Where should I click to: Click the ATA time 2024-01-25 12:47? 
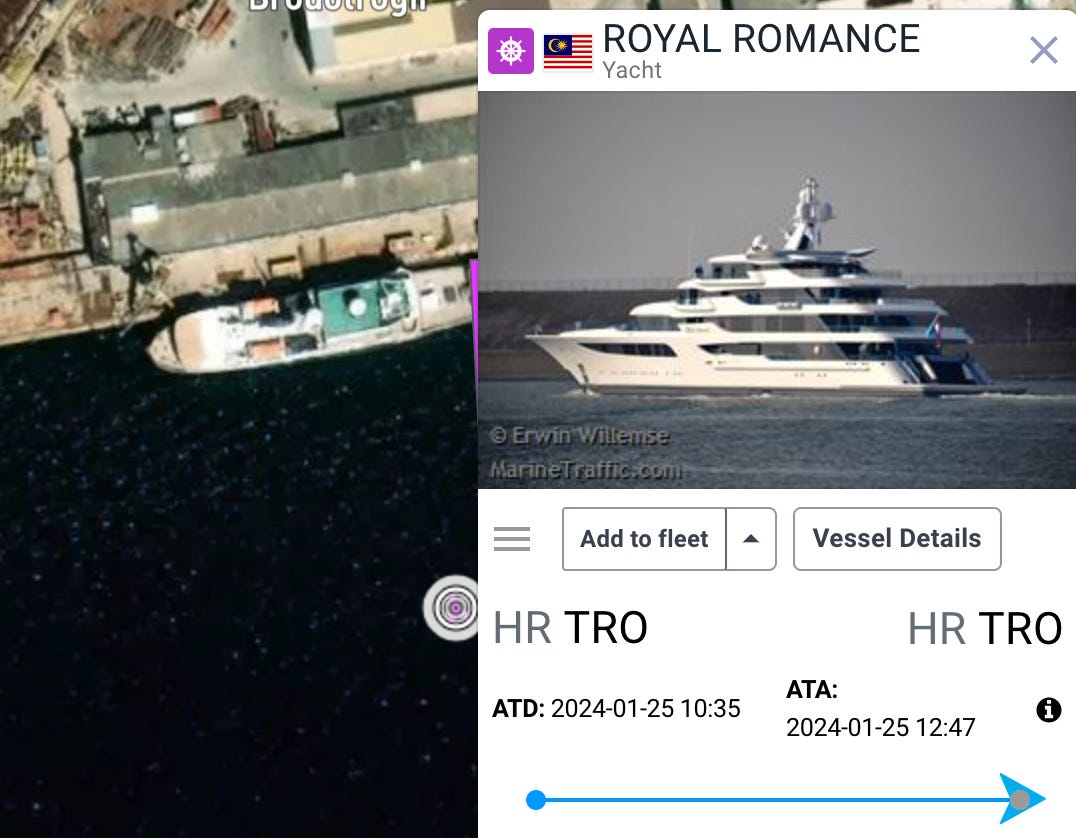(x=880, y=728)
